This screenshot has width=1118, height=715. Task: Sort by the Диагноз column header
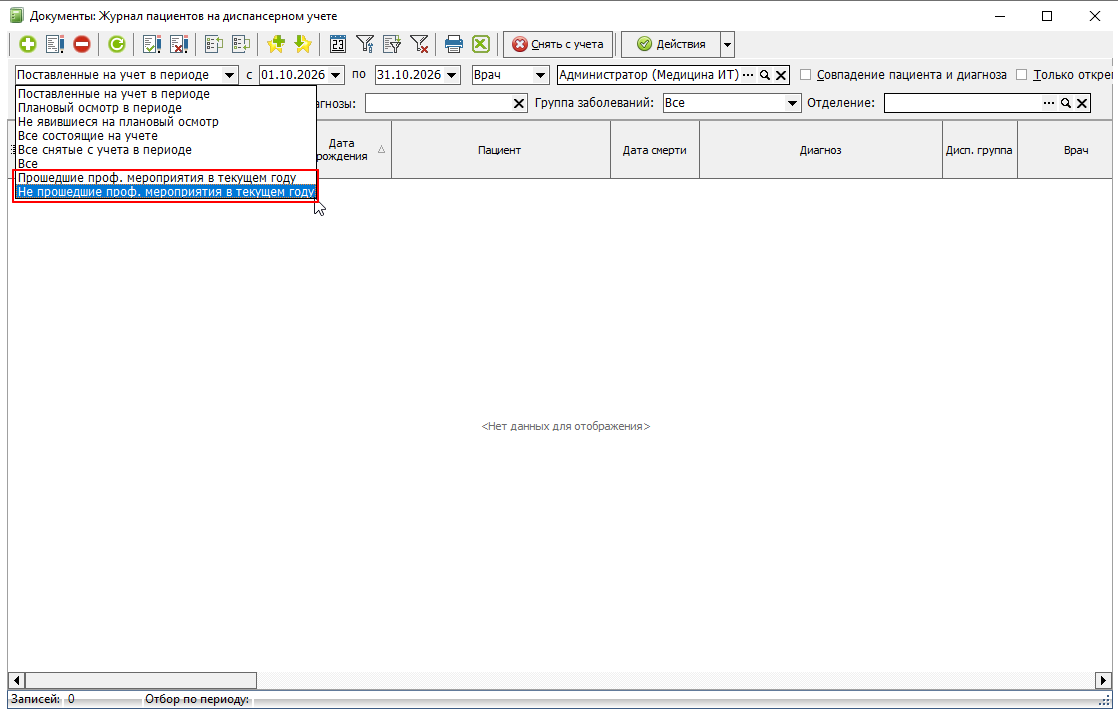tap(821, 150)
